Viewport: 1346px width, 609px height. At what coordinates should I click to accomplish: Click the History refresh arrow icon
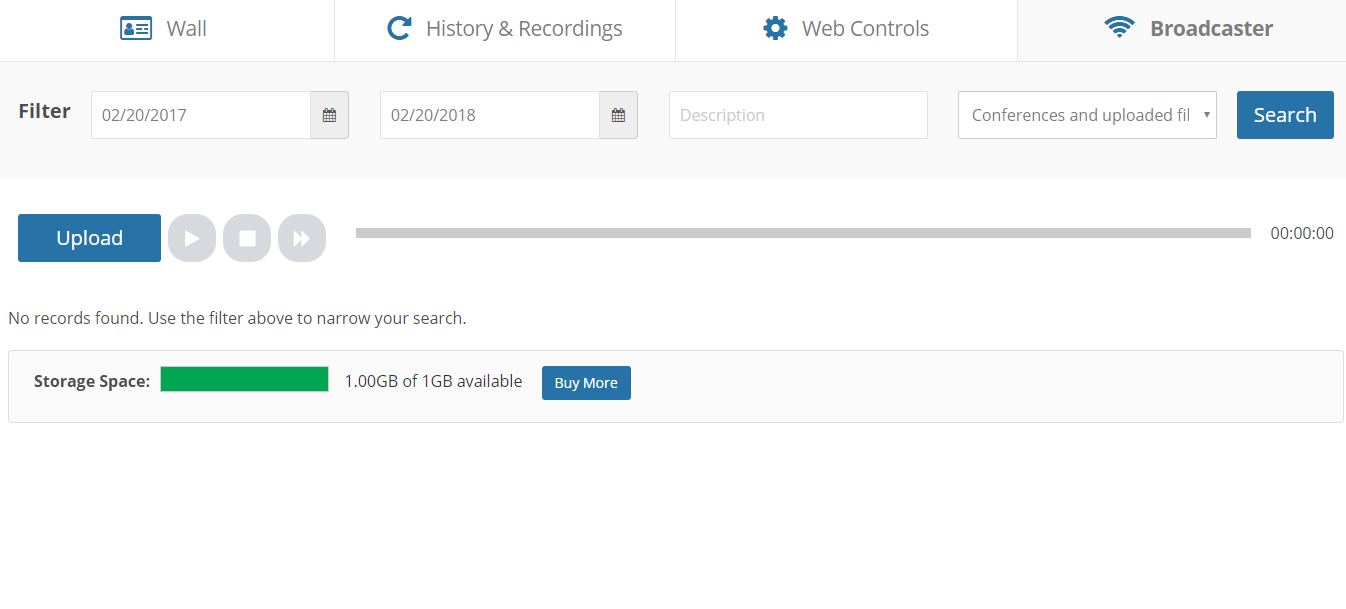tap(399, 28)
